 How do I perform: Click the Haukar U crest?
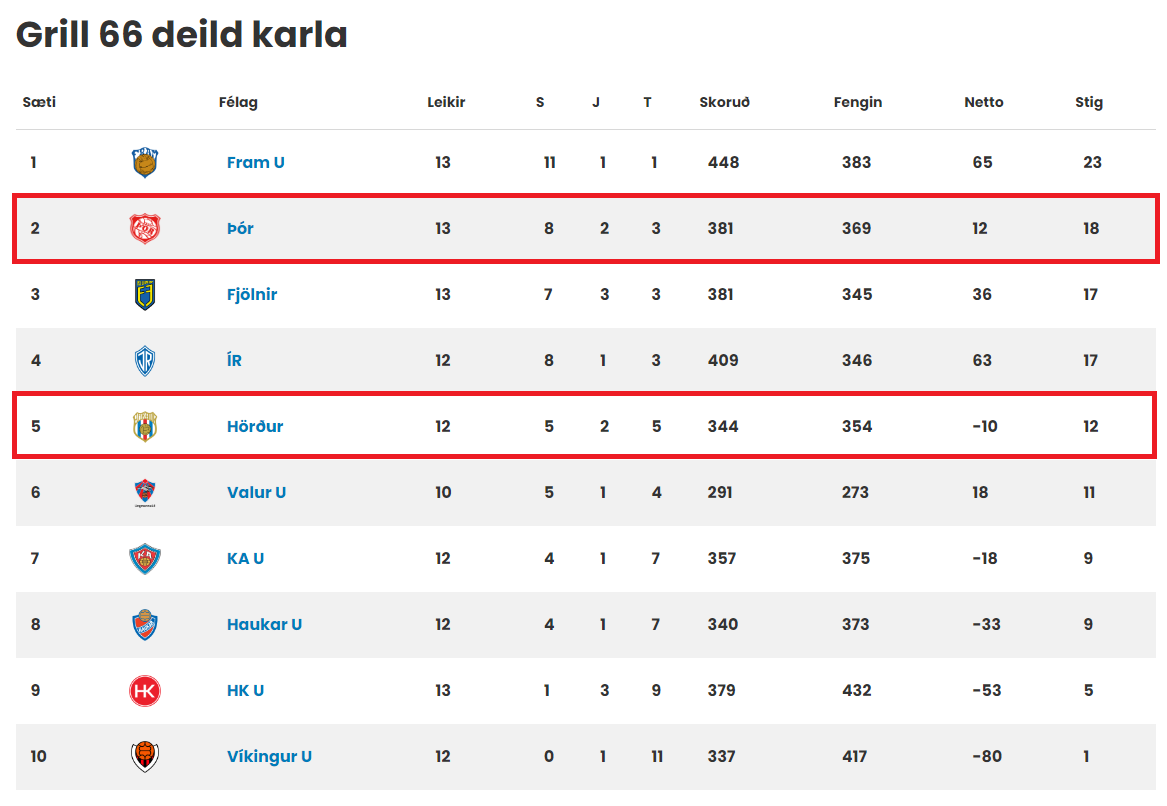coord(145,624)
